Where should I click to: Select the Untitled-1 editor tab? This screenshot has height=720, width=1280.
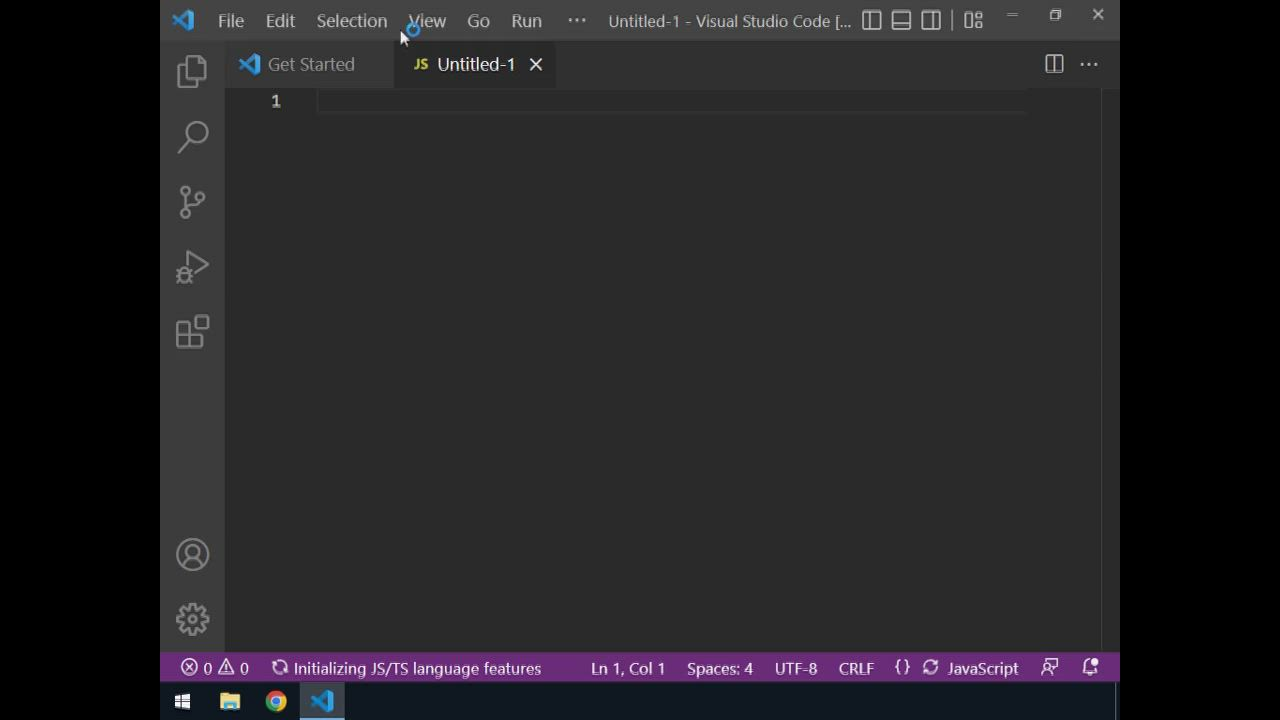pyautogui.click(x=475, y=64)
